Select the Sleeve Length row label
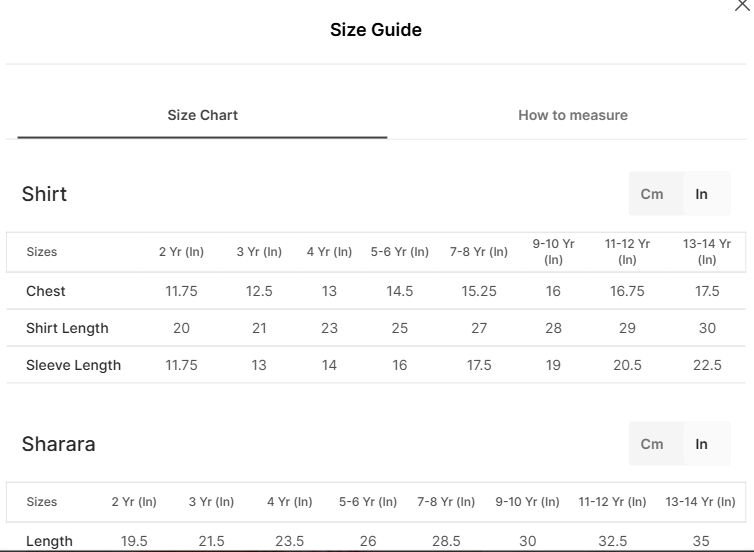 pos(74,365)
